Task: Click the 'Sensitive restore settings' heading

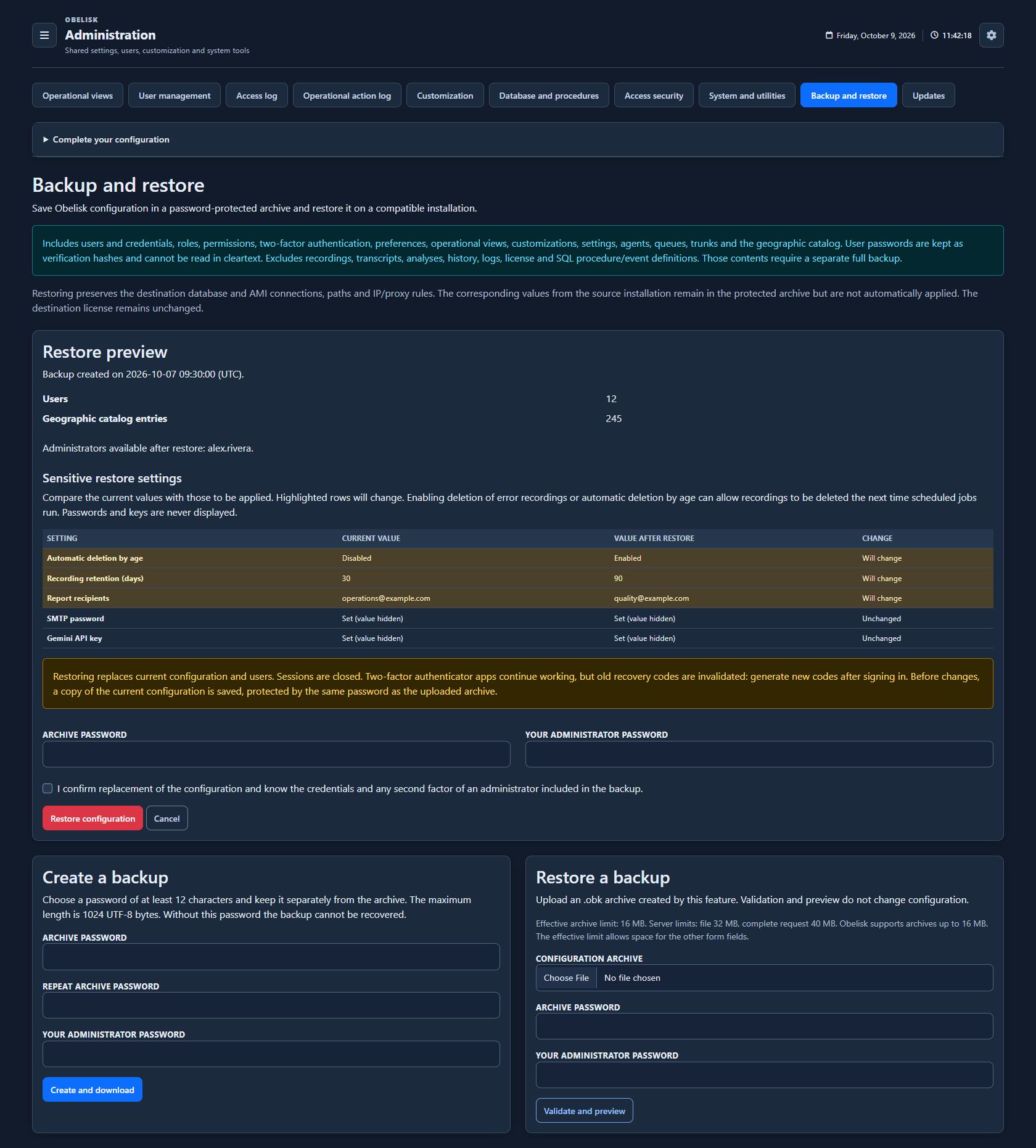Action: (112, 479)
